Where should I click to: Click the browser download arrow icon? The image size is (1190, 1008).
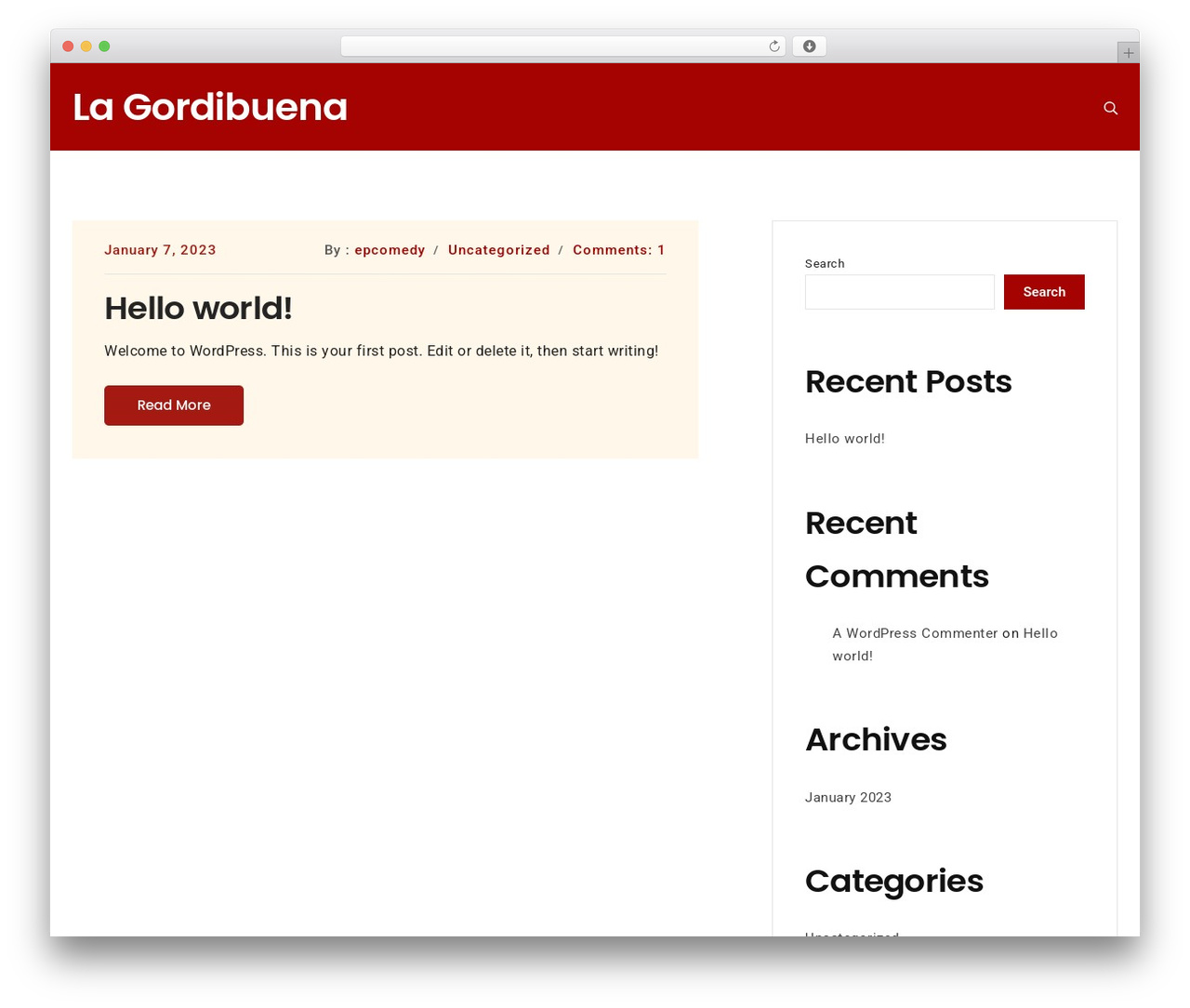[809, 46]
